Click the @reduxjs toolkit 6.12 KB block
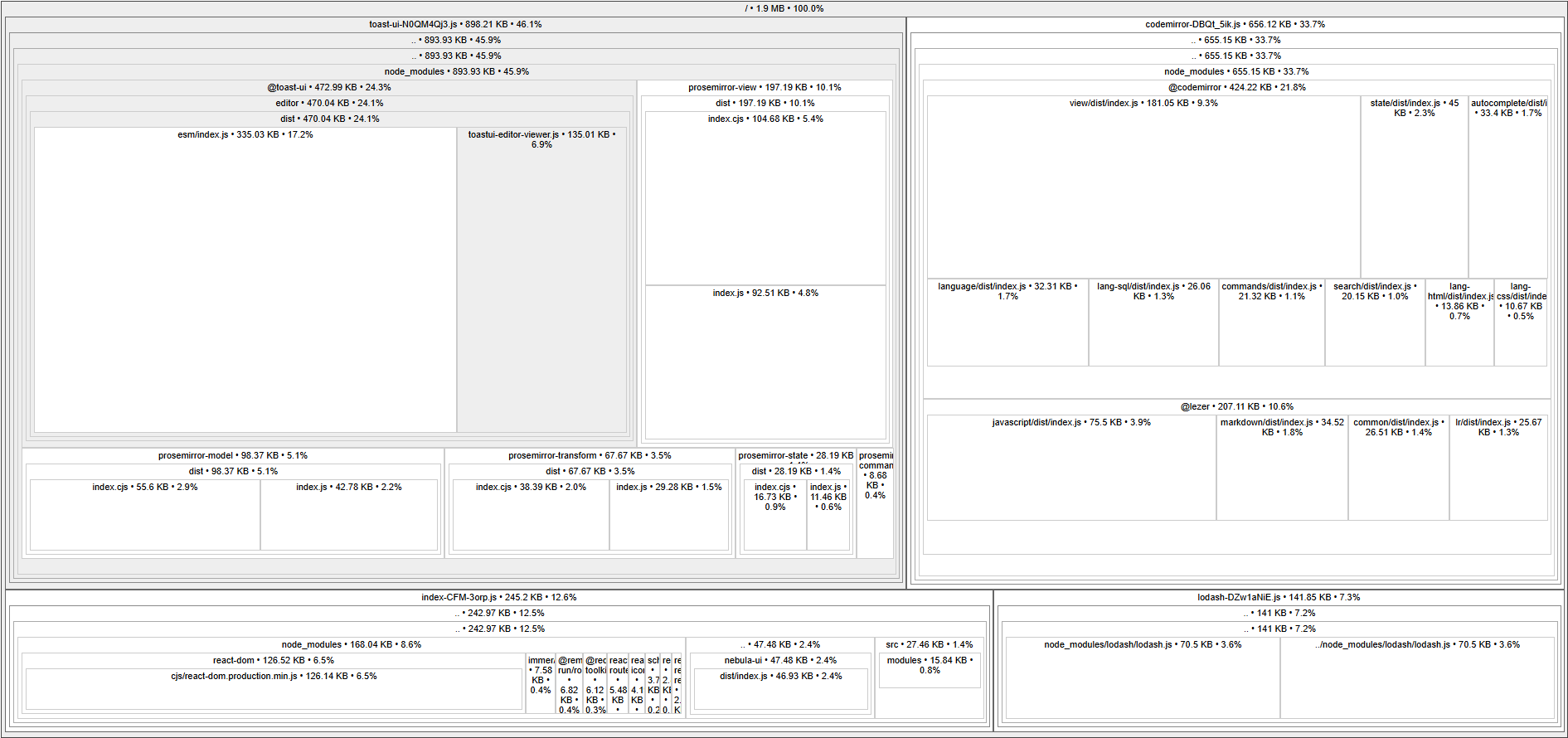The height and width of the screenshot is (738, 1568). coord(595,683)
